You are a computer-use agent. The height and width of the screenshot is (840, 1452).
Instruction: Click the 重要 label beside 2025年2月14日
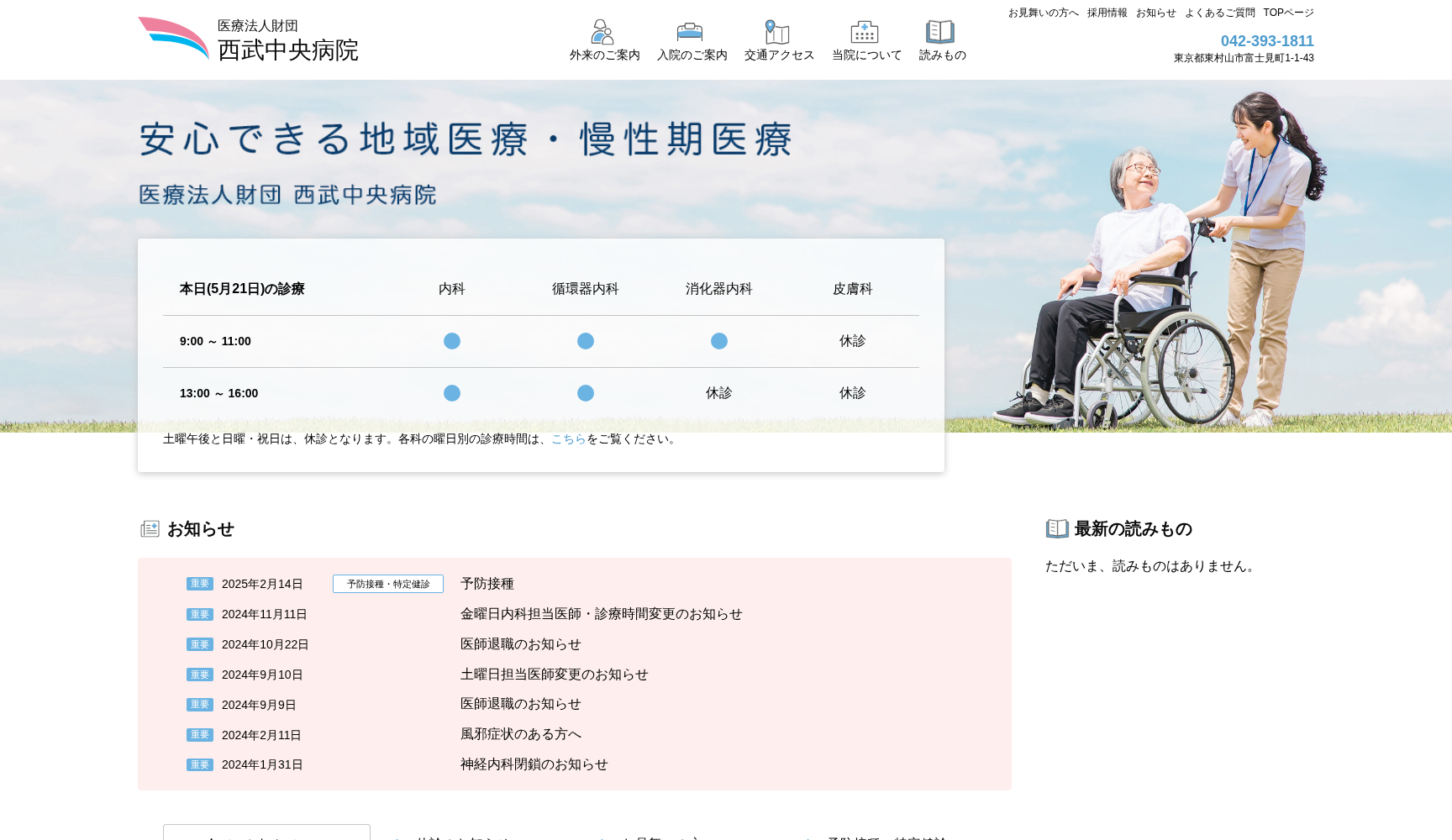pos(199,583)
